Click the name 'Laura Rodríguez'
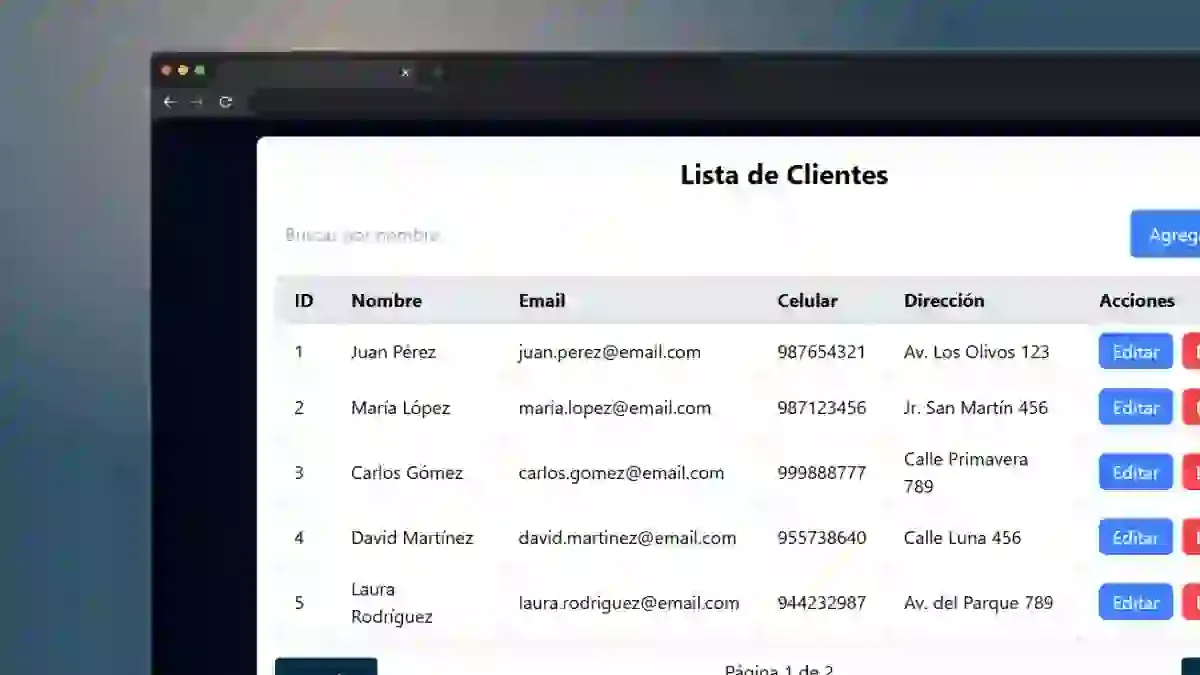Screen dimensions: 1200x675 coord(392,603)
